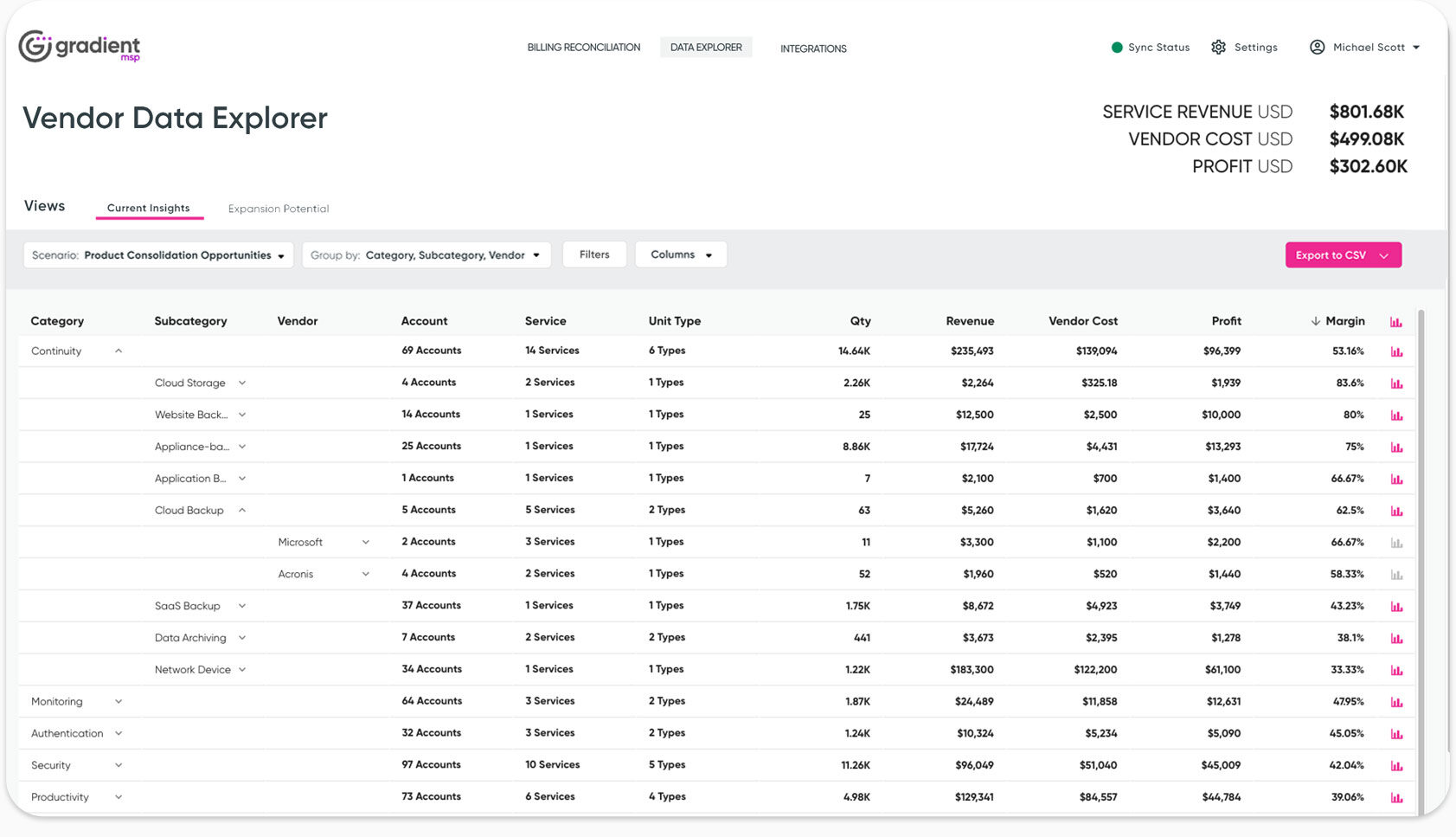The width and height of the screenshot is (1456, 837).
Task: Collapse the Continuity category
Action: pyautogui.click(x=119, y=351)
